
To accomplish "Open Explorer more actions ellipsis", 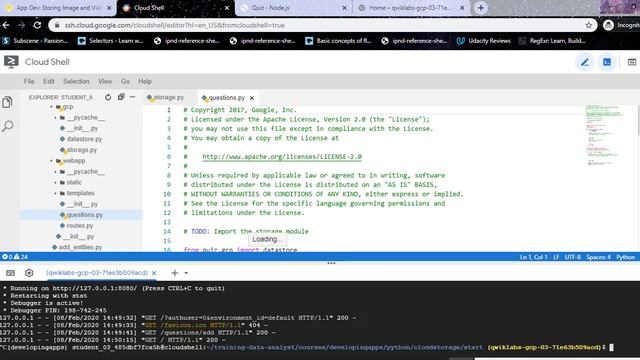I will tap(132, 97).
